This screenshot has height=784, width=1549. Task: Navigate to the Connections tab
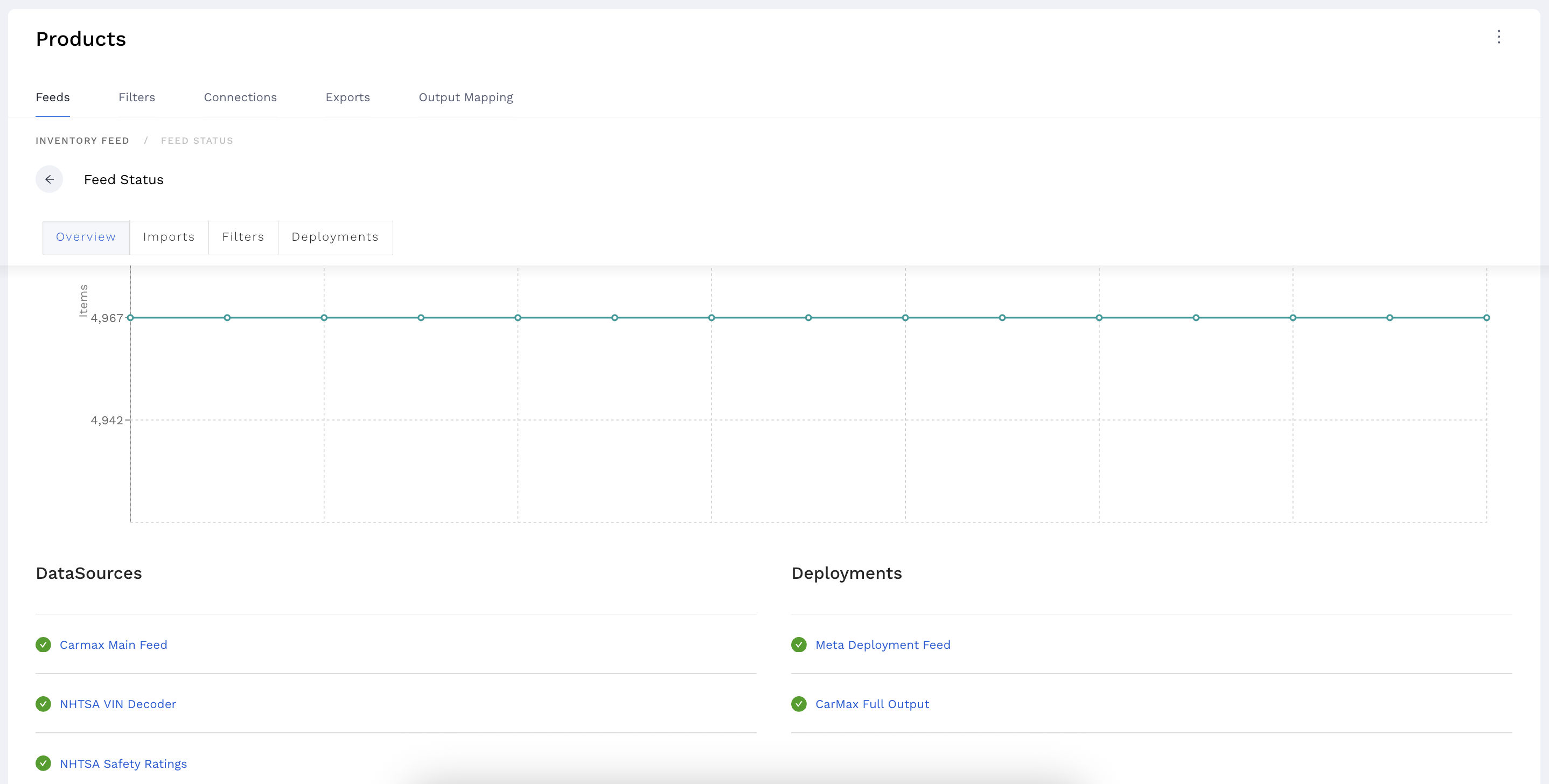tap(240, 97)
